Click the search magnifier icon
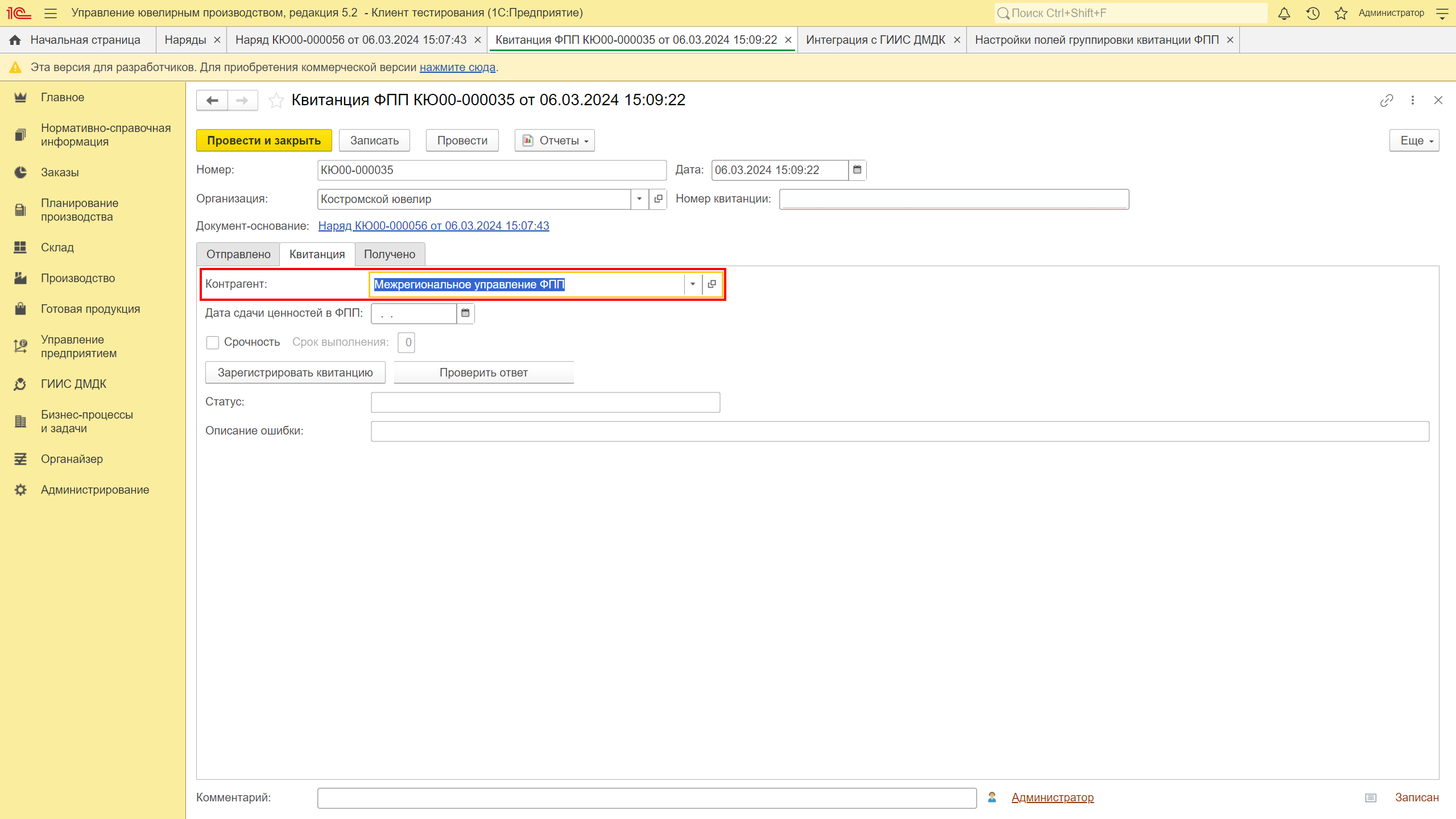The height and width of the screenshot is (819, 1456). pyautogui.click(x=1004, y=13)
